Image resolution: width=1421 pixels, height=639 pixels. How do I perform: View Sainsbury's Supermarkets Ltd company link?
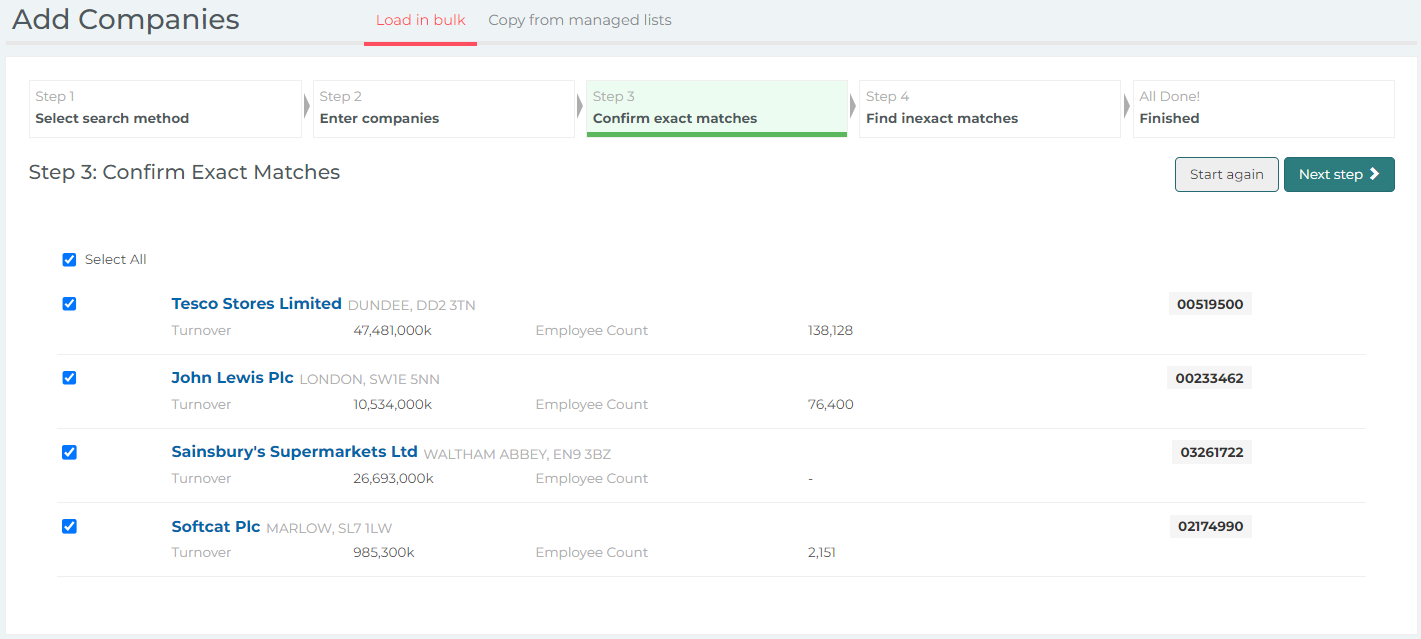pos(294,452)
